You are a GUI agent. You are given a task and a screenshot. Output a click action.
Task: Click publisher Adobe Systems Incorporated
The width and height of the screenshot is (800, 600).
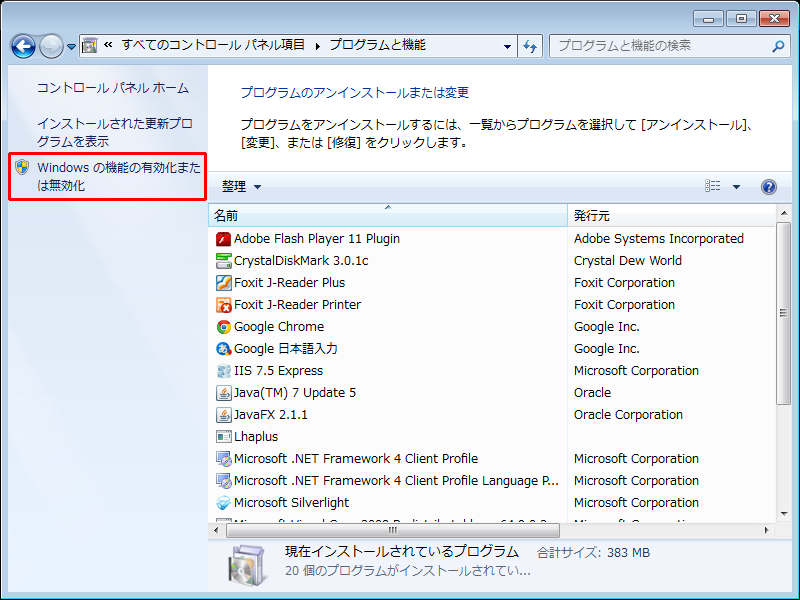point(659,239)
